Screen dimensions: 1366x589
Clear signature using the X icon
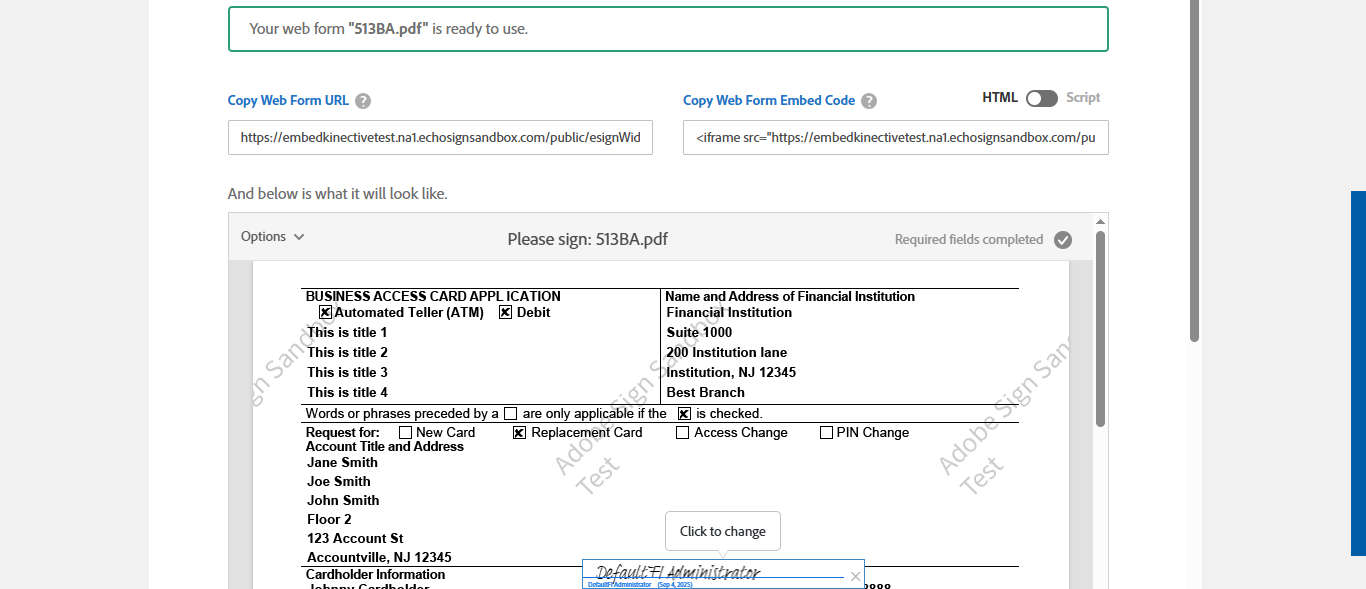855,576
